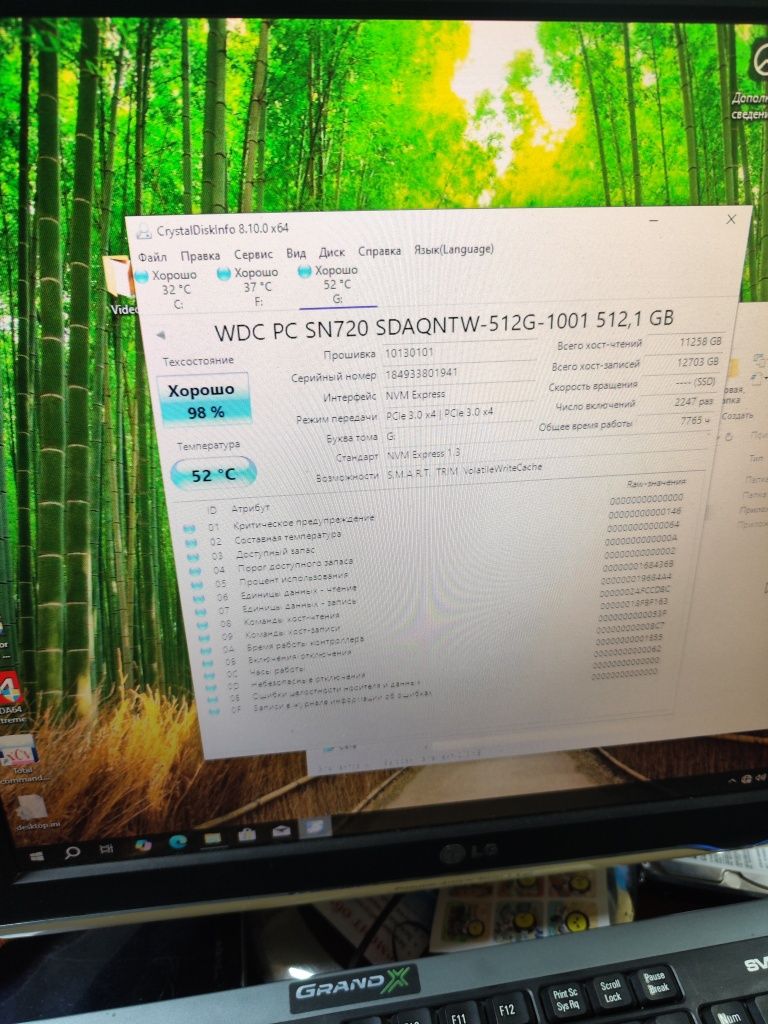Open the Диск menu

[x=332, y=252]
